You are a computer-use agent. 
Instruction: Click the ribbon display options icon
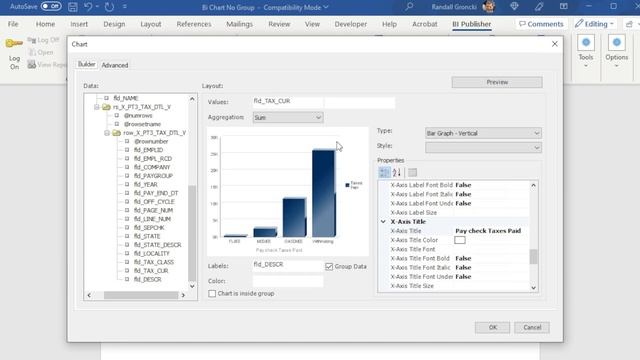(x=564, y=7)
